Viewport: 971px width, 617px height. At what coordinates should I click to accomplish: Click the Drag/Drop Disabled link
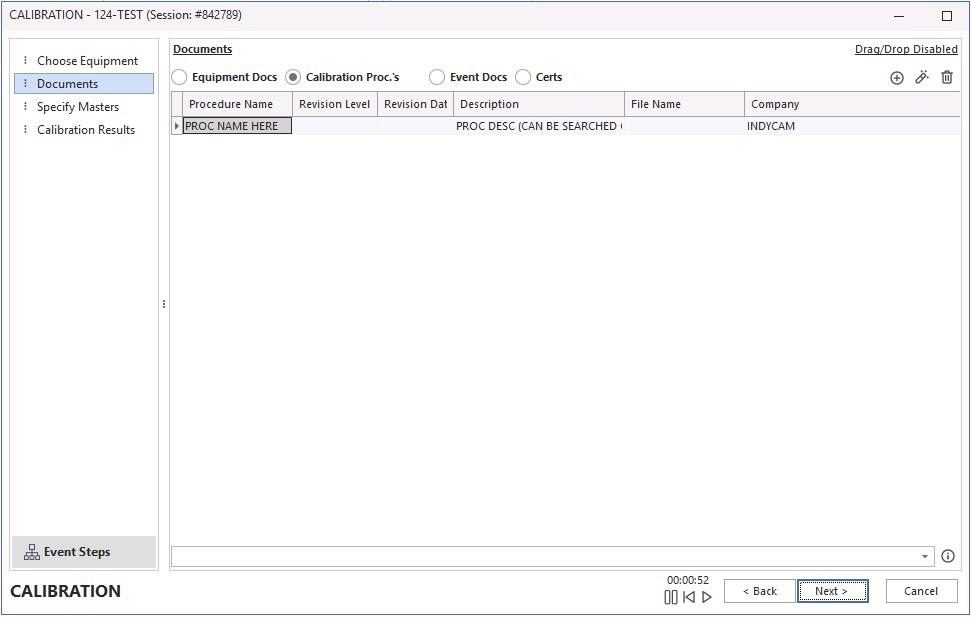click(x=905, y=49)
